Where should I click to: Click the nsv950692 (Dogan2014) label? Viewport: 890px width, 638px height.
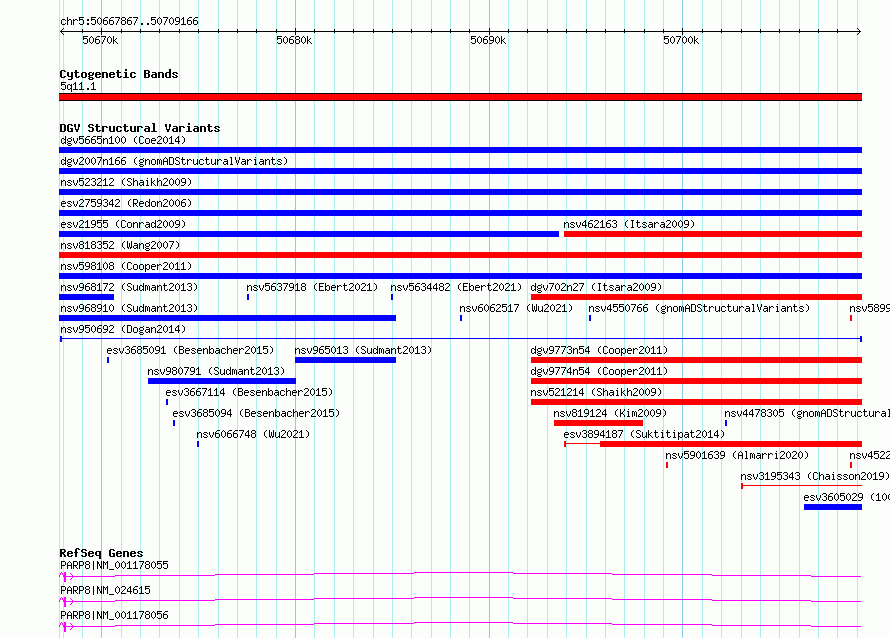(123, 329)
